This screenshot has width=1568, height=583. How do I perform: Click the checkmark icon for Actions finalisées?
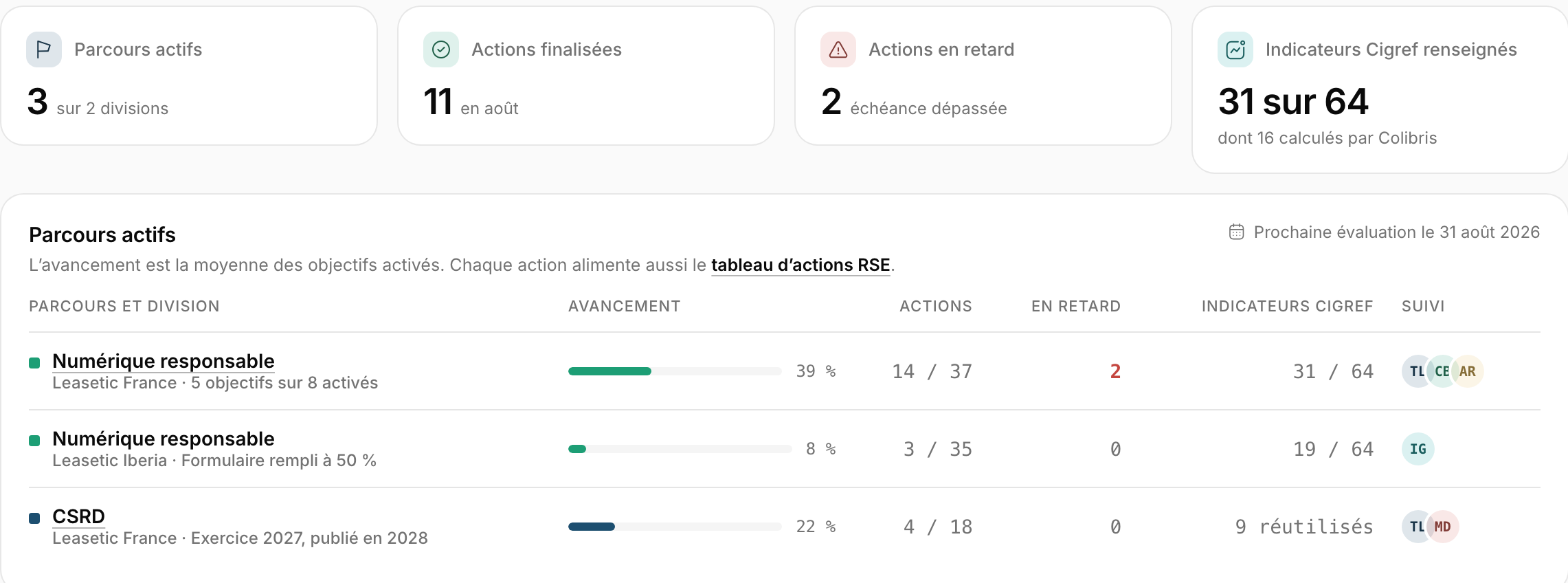[x=441, y=49]
